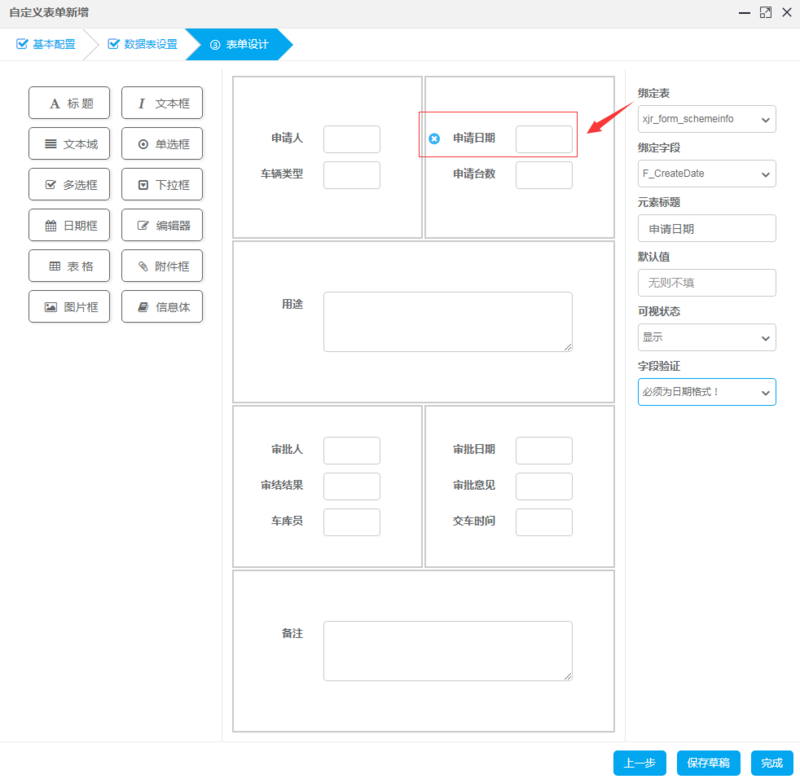This screenshot has width=800, height=779.
Task: Add a 下拉框 dropdown component
Action: tap(162, 185)
